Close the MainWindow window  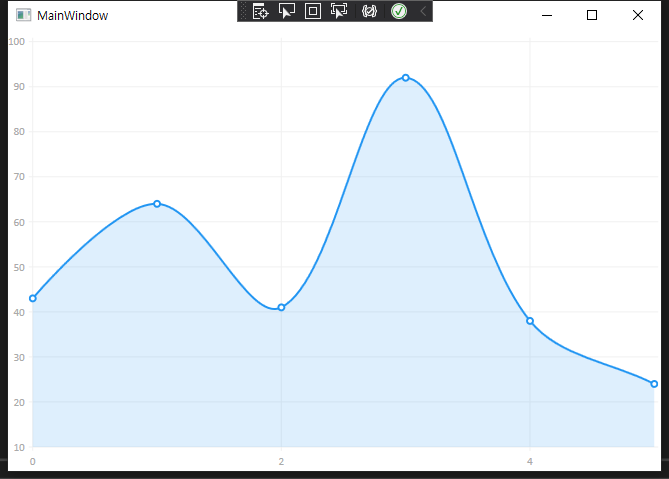pos(638,15)
